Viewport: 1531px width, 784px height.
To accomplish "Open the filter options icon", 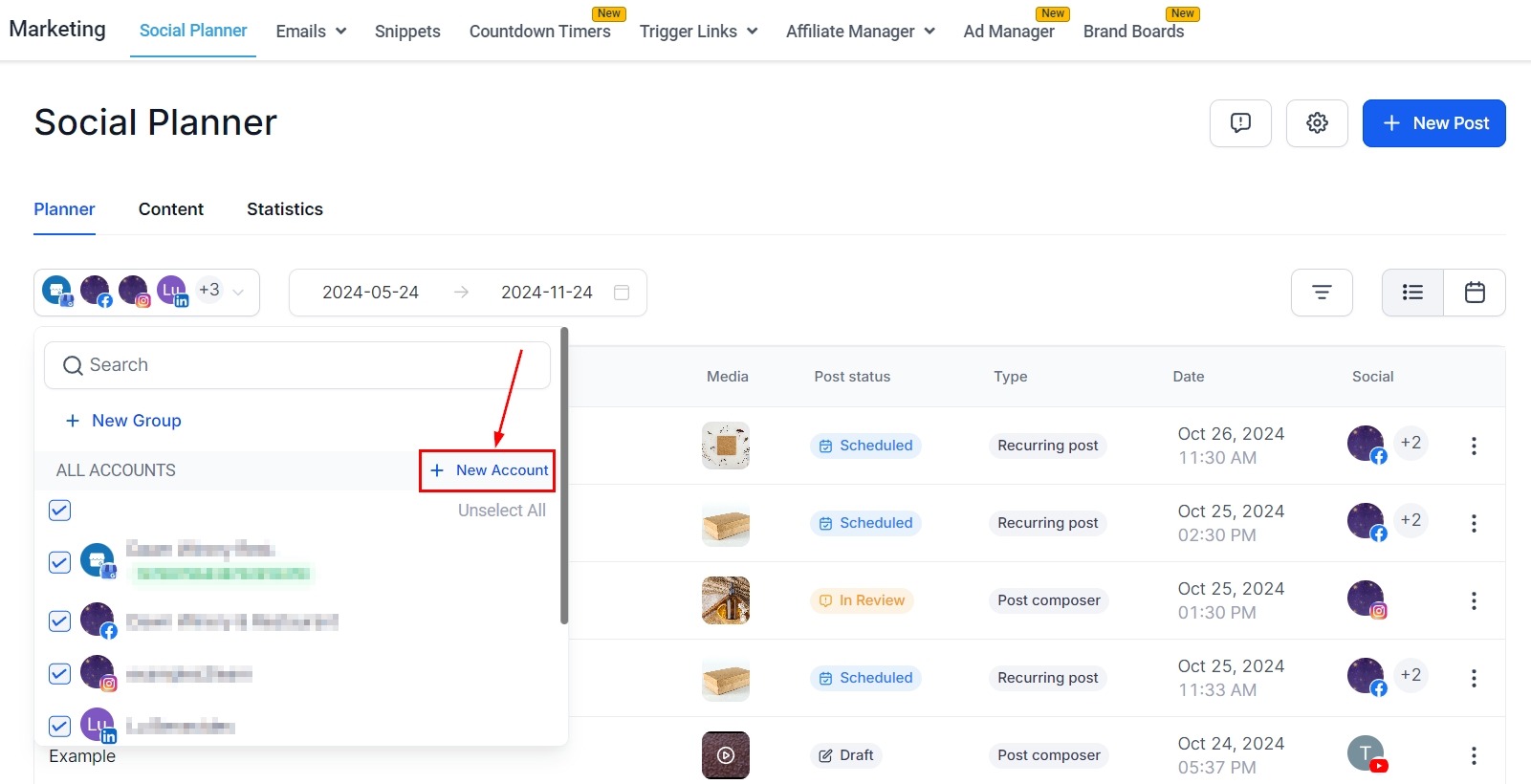I will (x=1322, y=293).
